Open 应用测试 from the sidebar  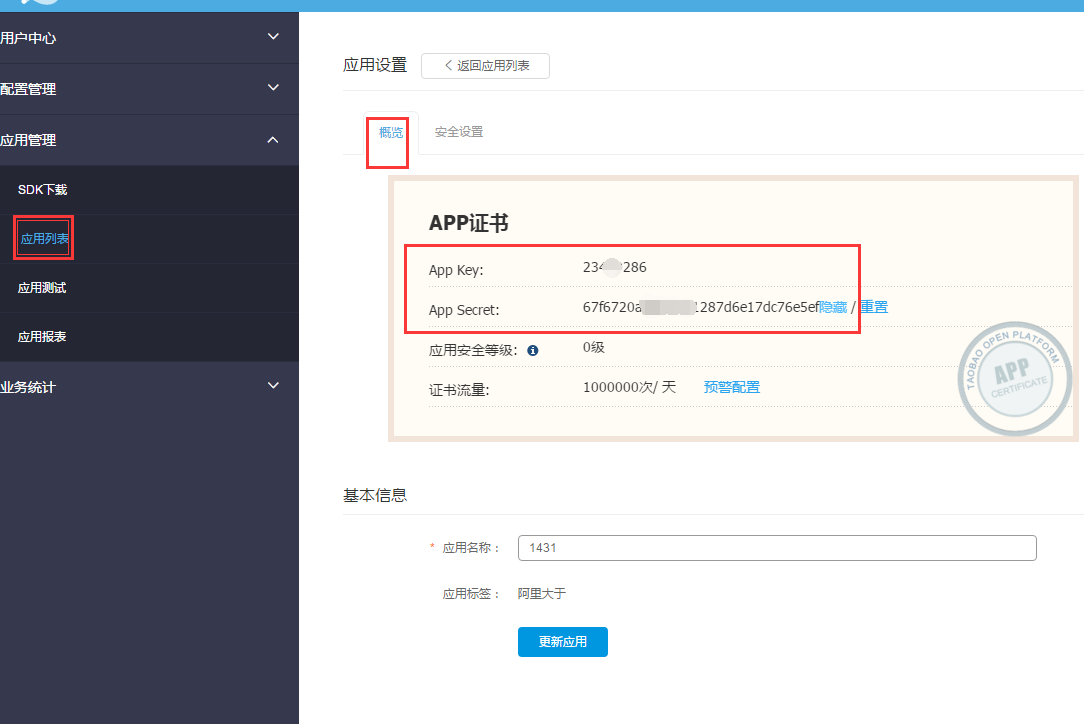pos(43,288)
